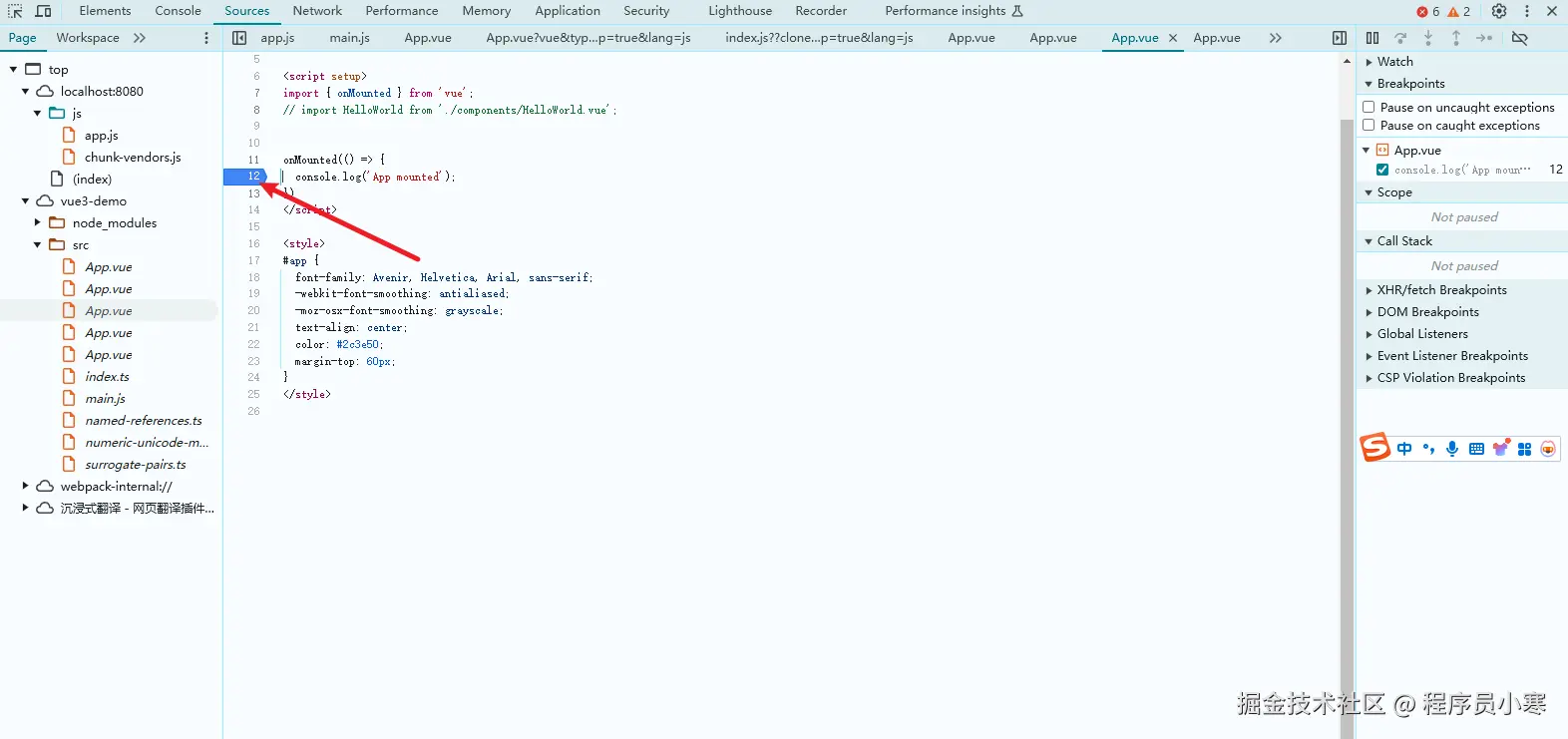Open the DevTools customize three-dot menu

(1526, 11)
